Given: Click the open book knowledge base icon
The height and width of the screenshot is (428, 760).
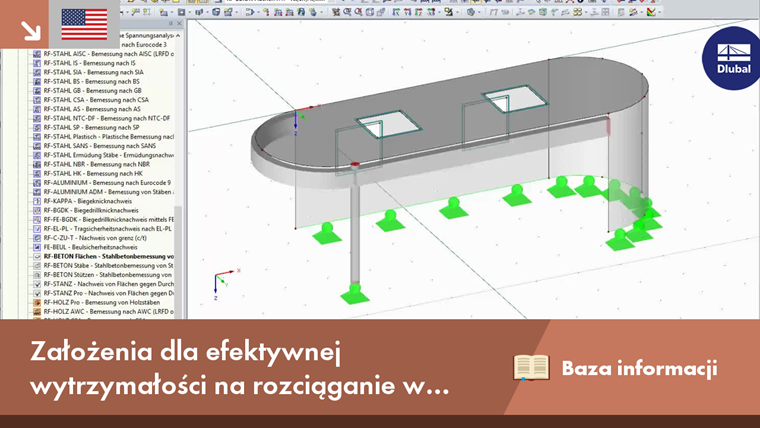Looking at the screenshot, I should point(531,367).
